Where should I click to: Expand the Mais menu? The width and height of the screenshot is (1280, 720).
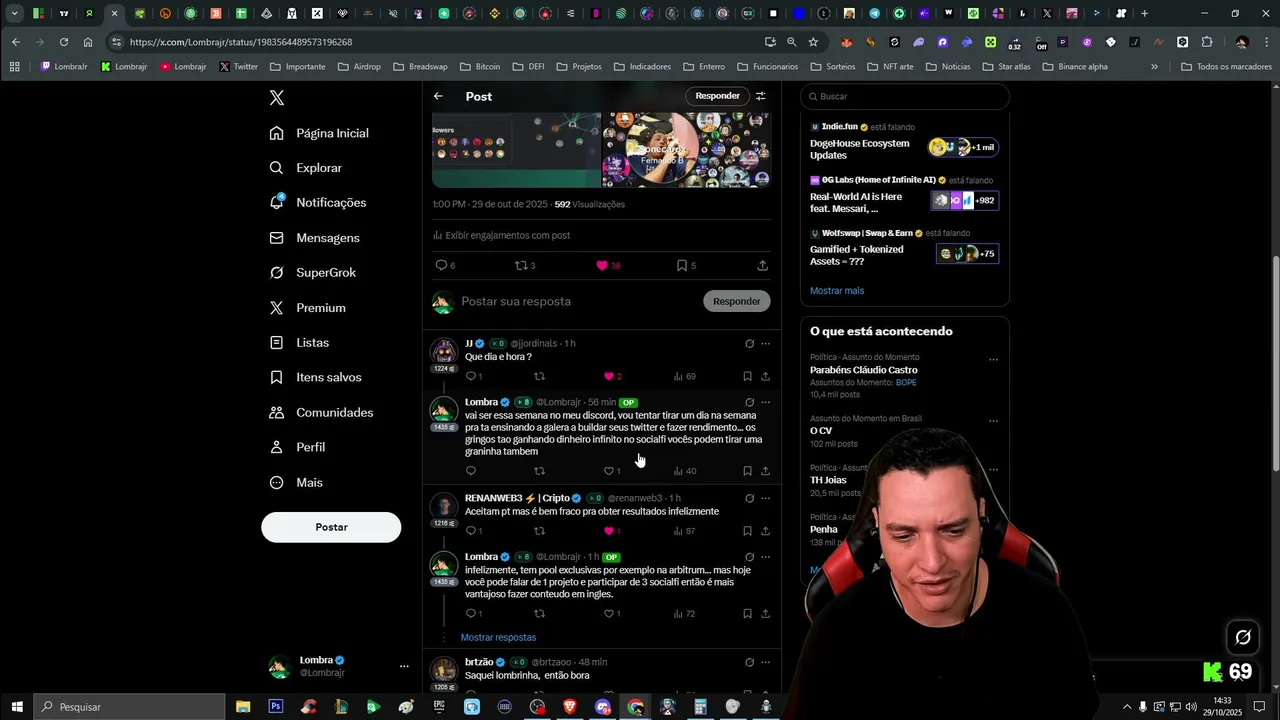[296, 482]
